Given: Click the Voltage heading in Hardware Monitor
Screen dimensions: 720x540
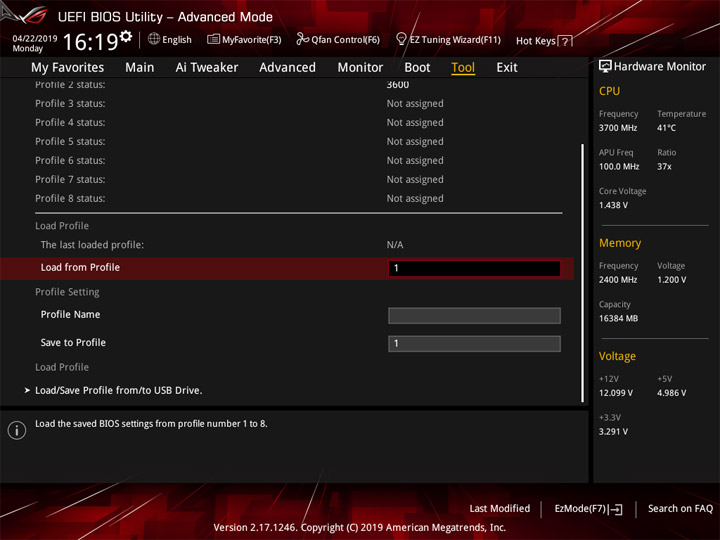Looking at the screenshot, I should pos(617,356).
